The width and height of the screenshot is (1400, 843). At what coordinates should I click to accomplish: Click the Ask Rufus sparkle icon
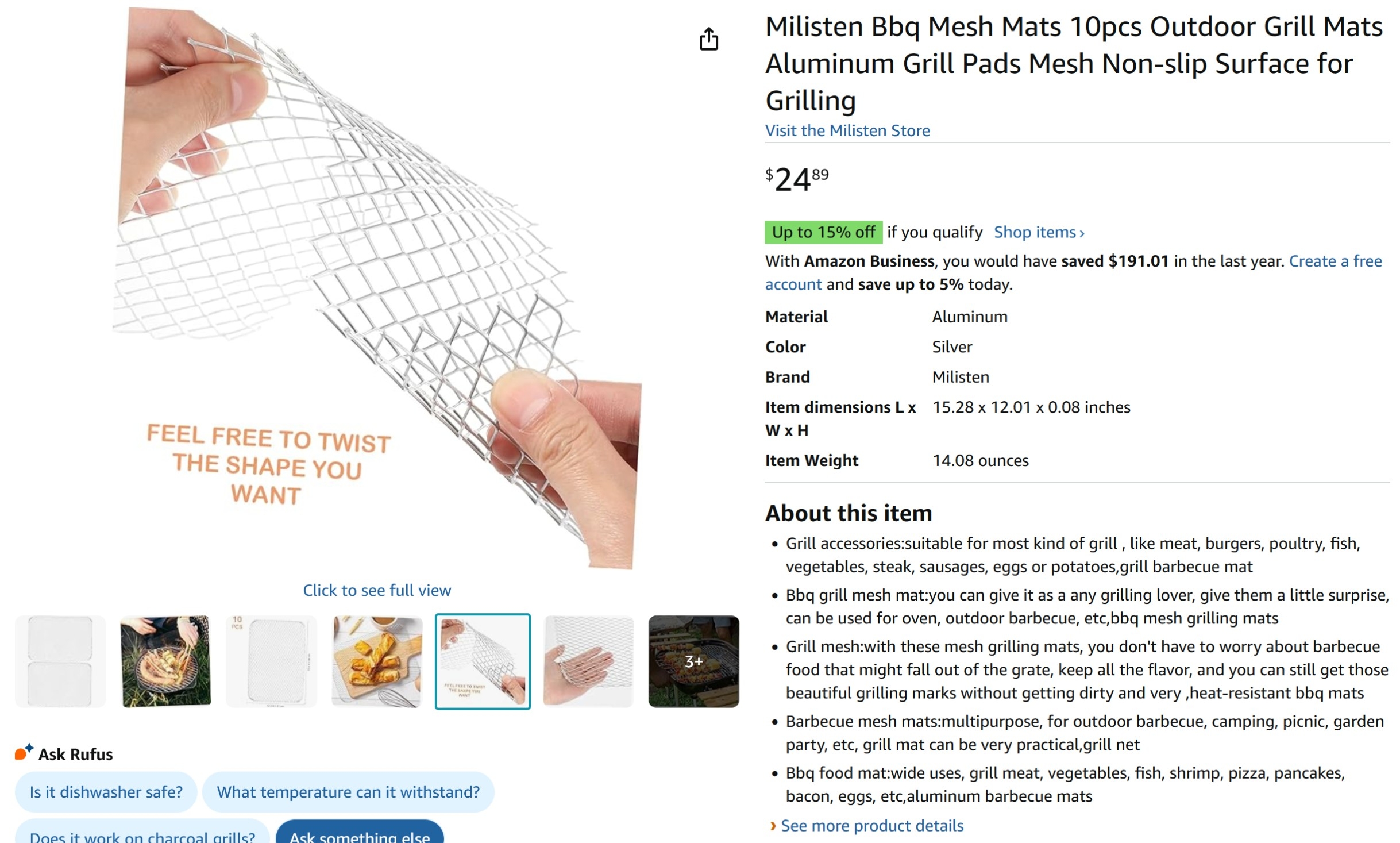24,752
